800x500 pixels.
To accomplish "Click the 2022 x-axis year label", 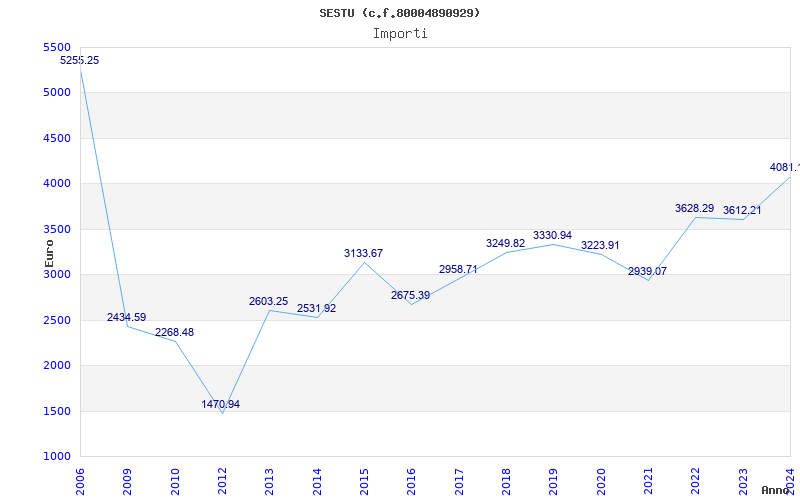I will point(696,482).
